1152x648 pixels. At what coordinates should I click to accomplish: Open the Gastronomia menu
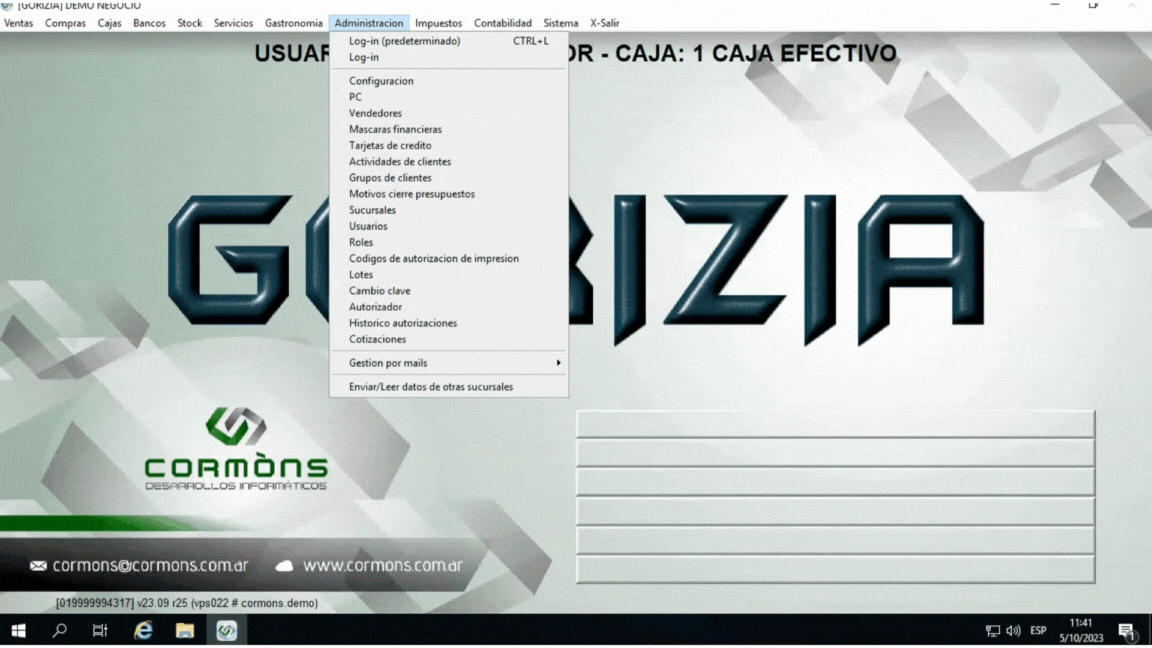click(294, 23)
